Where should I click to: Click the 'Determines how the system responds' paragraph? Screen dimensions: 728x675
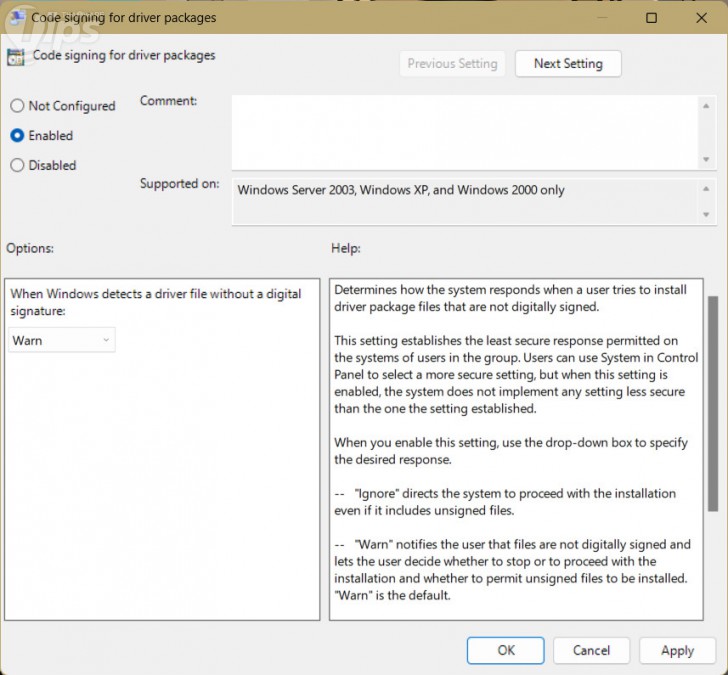click(x=510, y=298)
